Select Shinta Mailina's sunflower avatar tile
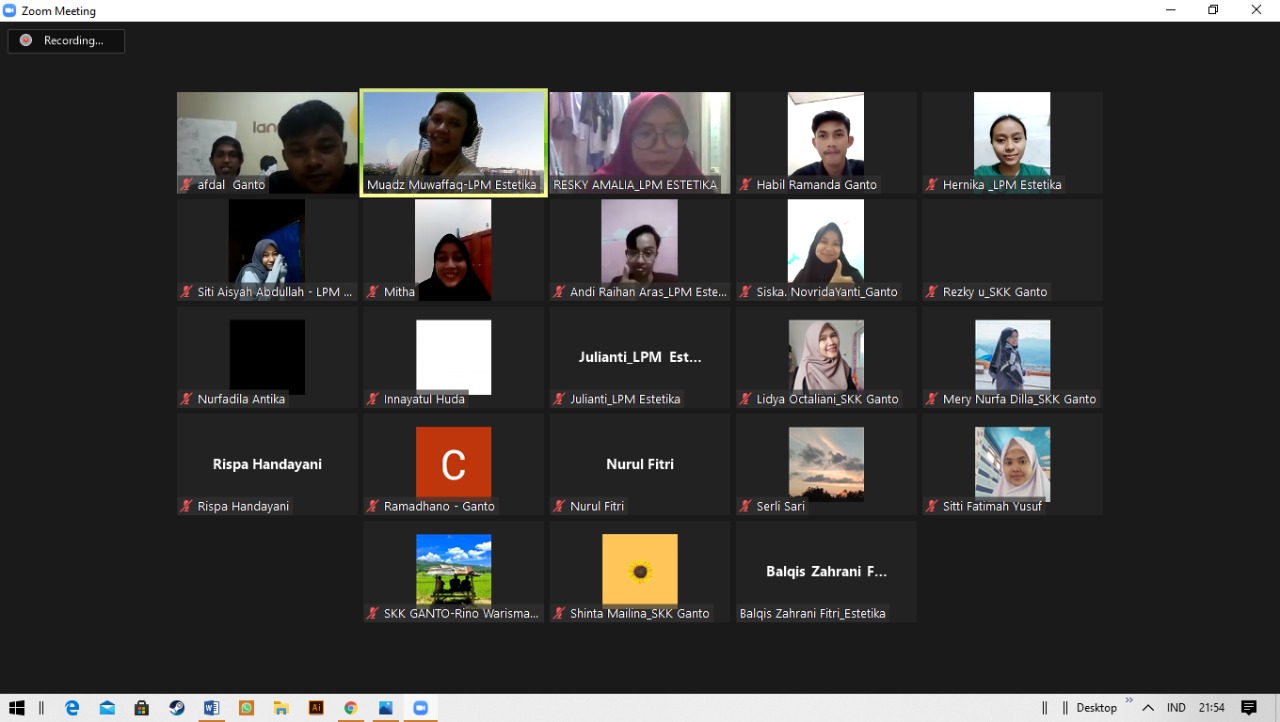This screenshot has width=1280, height=722. tap(640, 570)
